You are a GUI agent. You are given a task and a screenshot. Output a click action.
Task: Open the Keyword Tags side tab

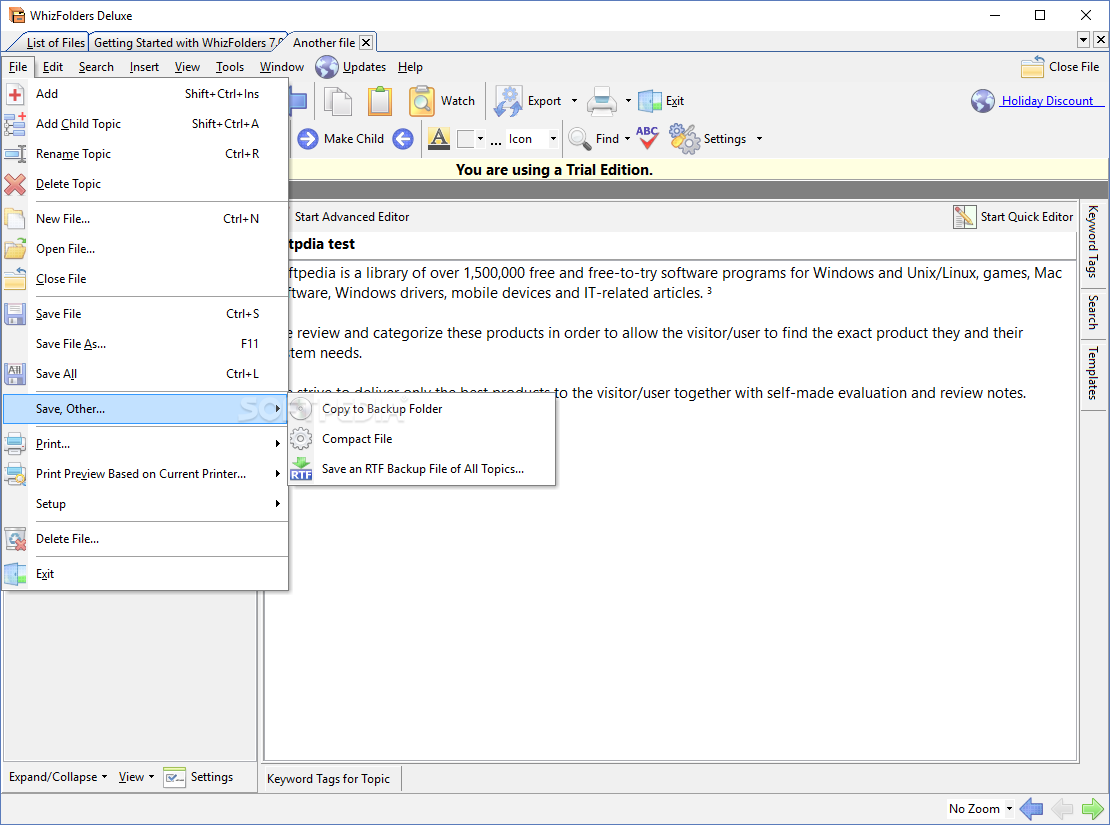[x=1093, y=241]
